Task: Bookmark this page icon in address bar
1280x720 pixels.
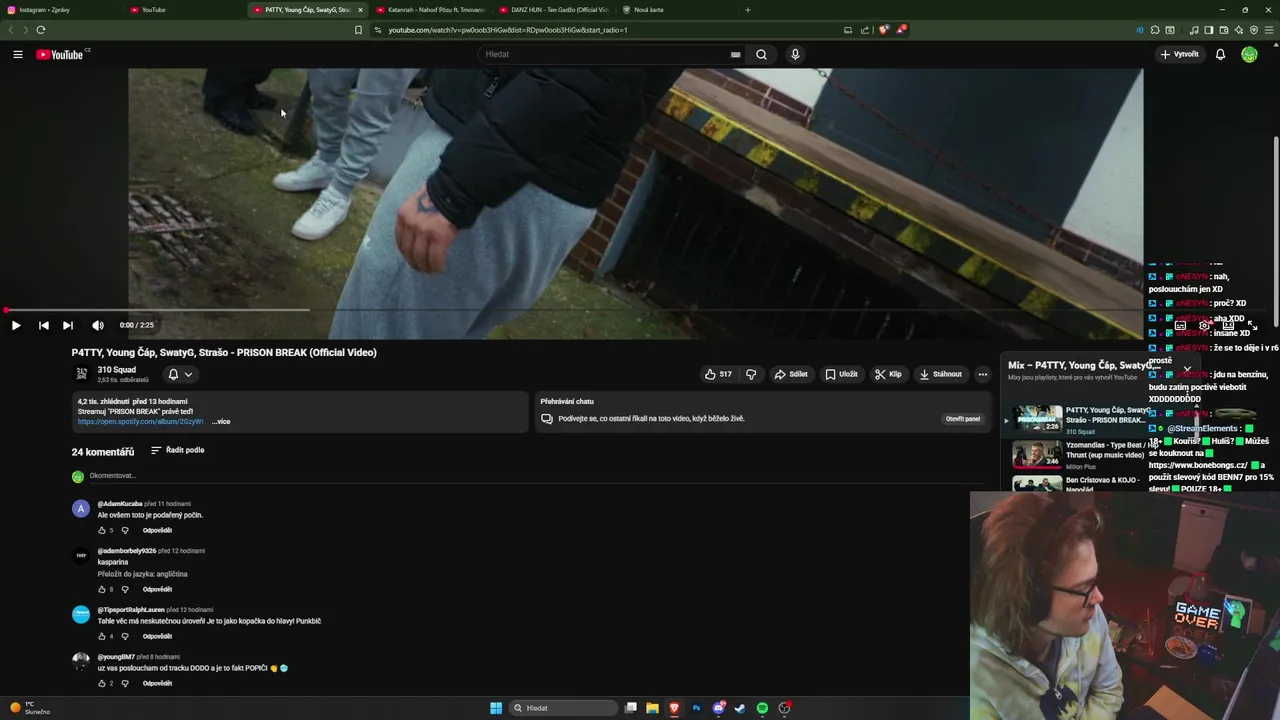Action: (x=358, y=30)
